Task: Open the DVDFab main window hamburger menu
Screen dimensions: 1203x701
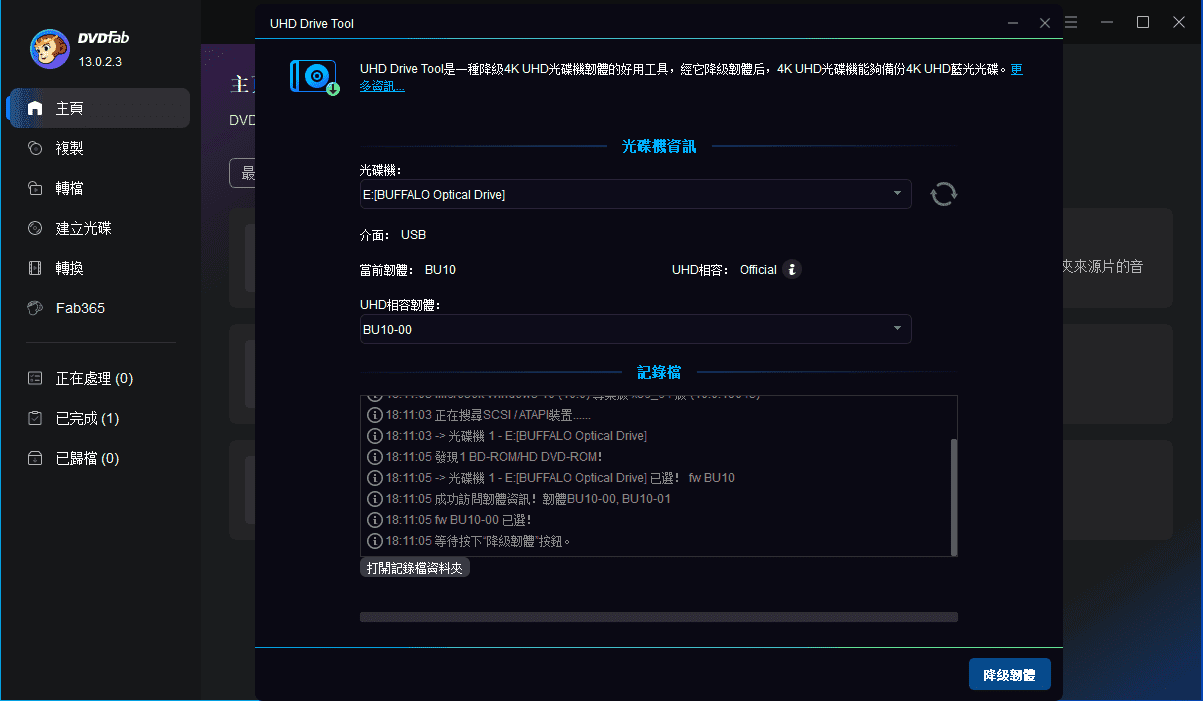Action: tap(1071, 22)
